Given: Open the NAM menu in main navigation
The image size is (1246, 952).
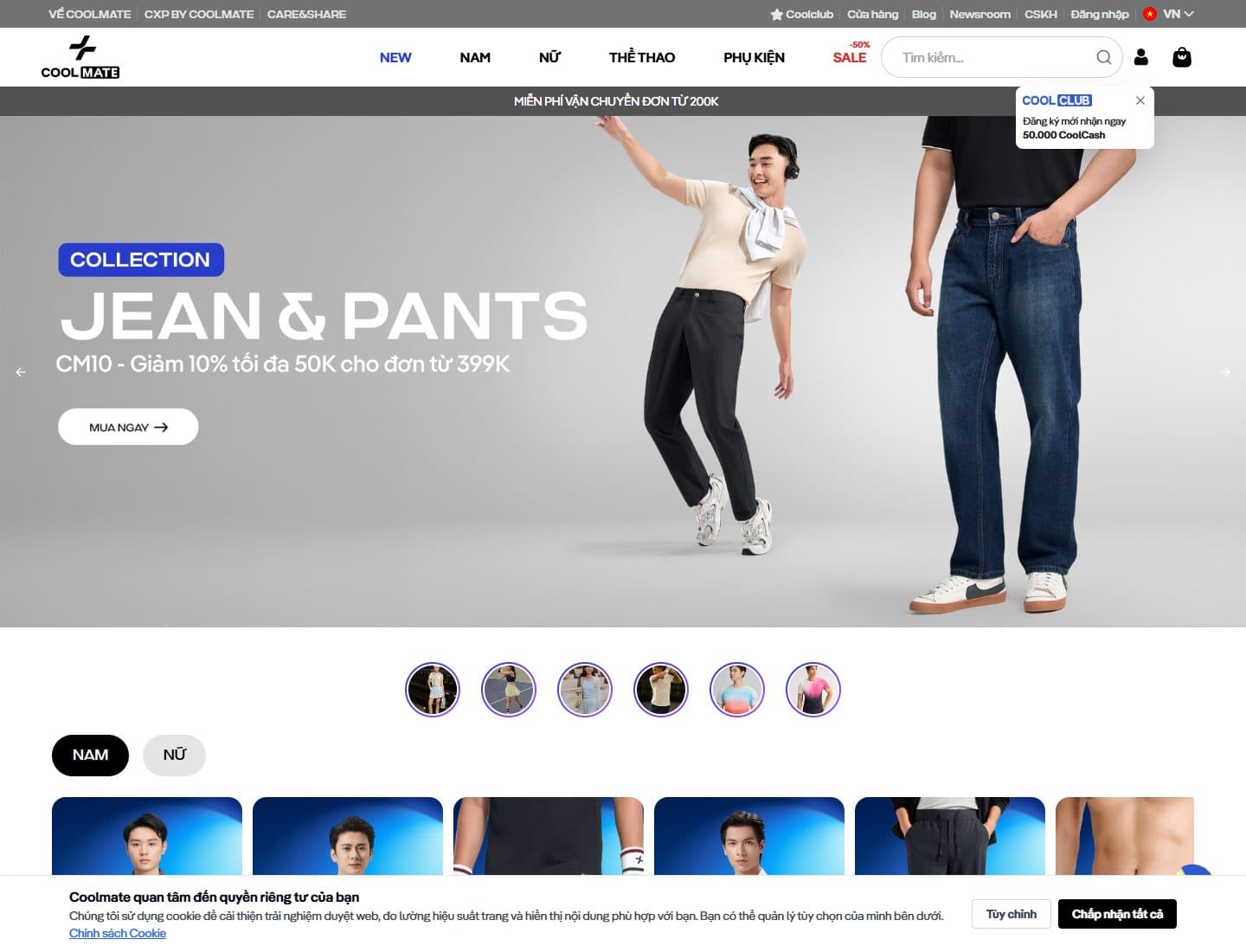Looking at the screenshot, I should tap(475, 57).
